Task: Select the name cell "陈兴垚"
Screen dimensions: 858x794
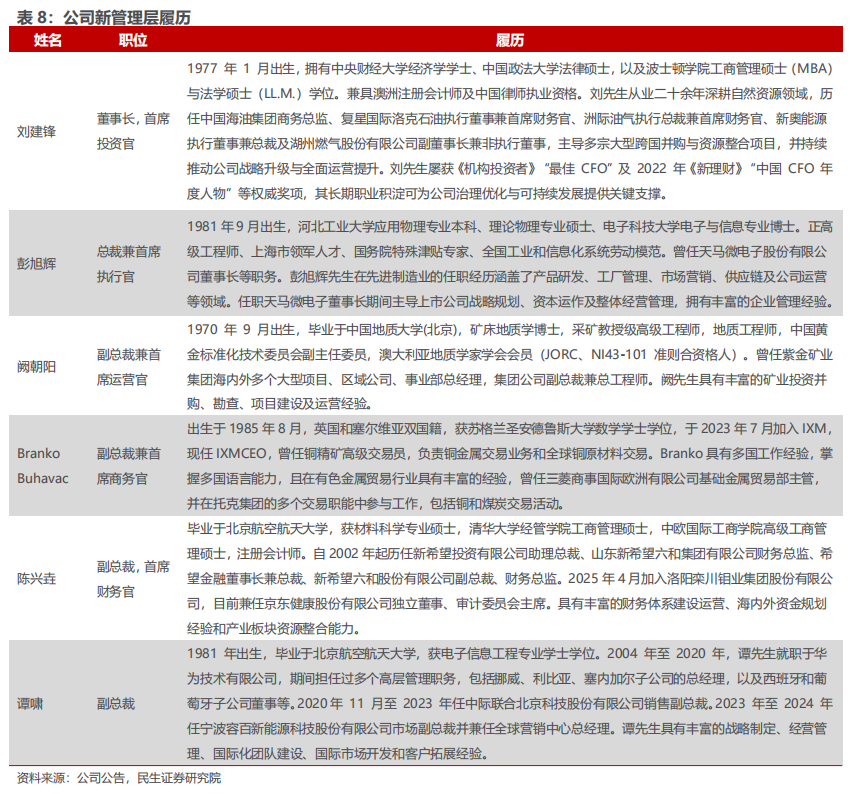Action: click(38, 579)
